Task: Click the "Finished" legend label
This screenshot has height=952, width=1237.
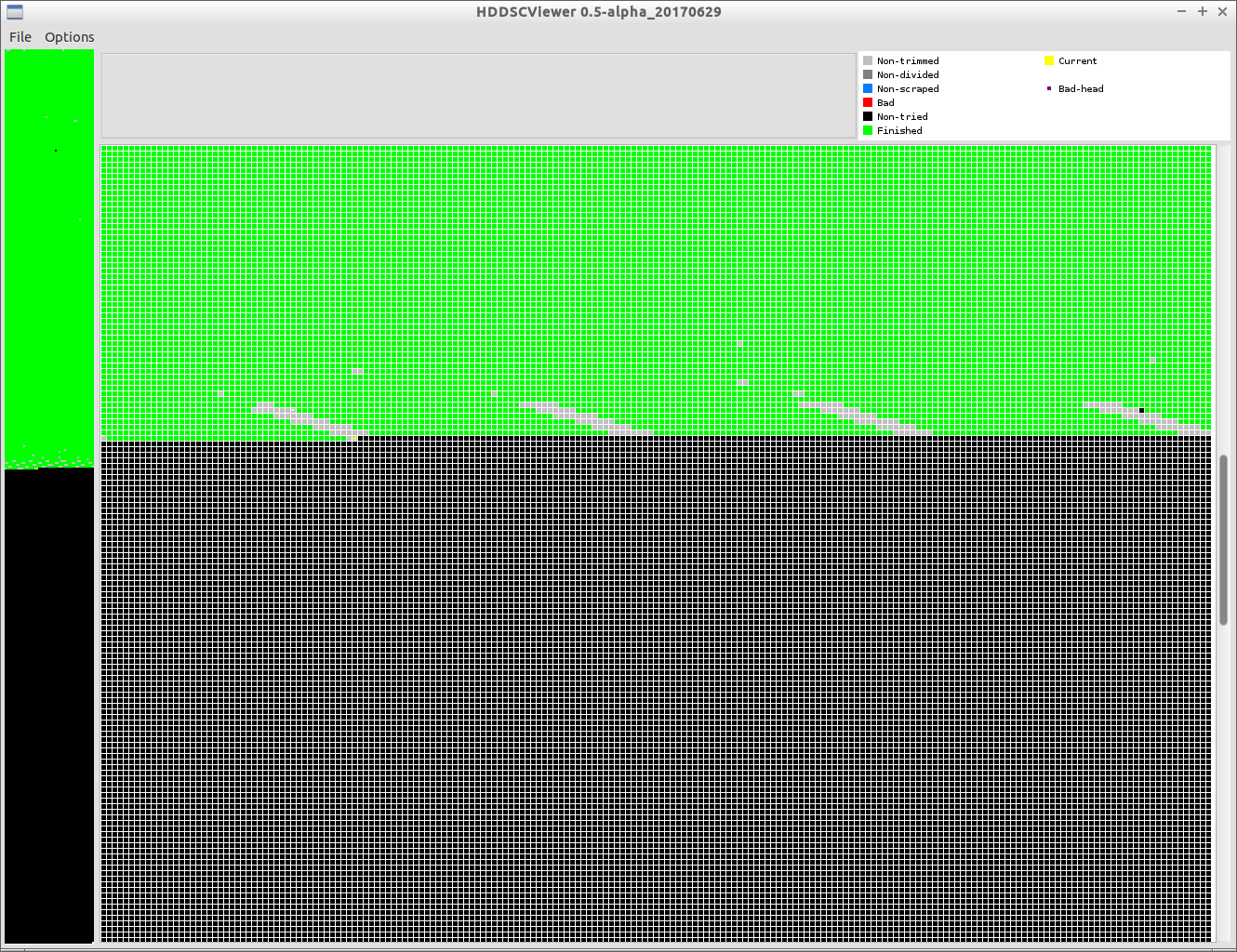Action: pos(899,130)
